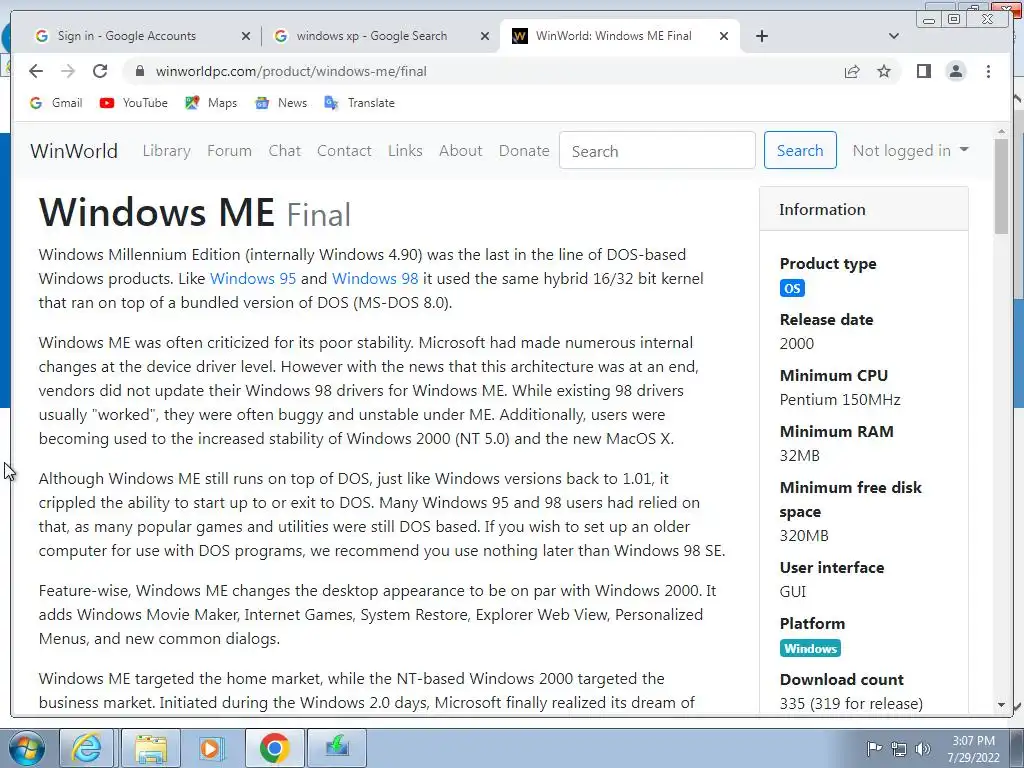Share this page using the share icon

click(x=852, y=71)
